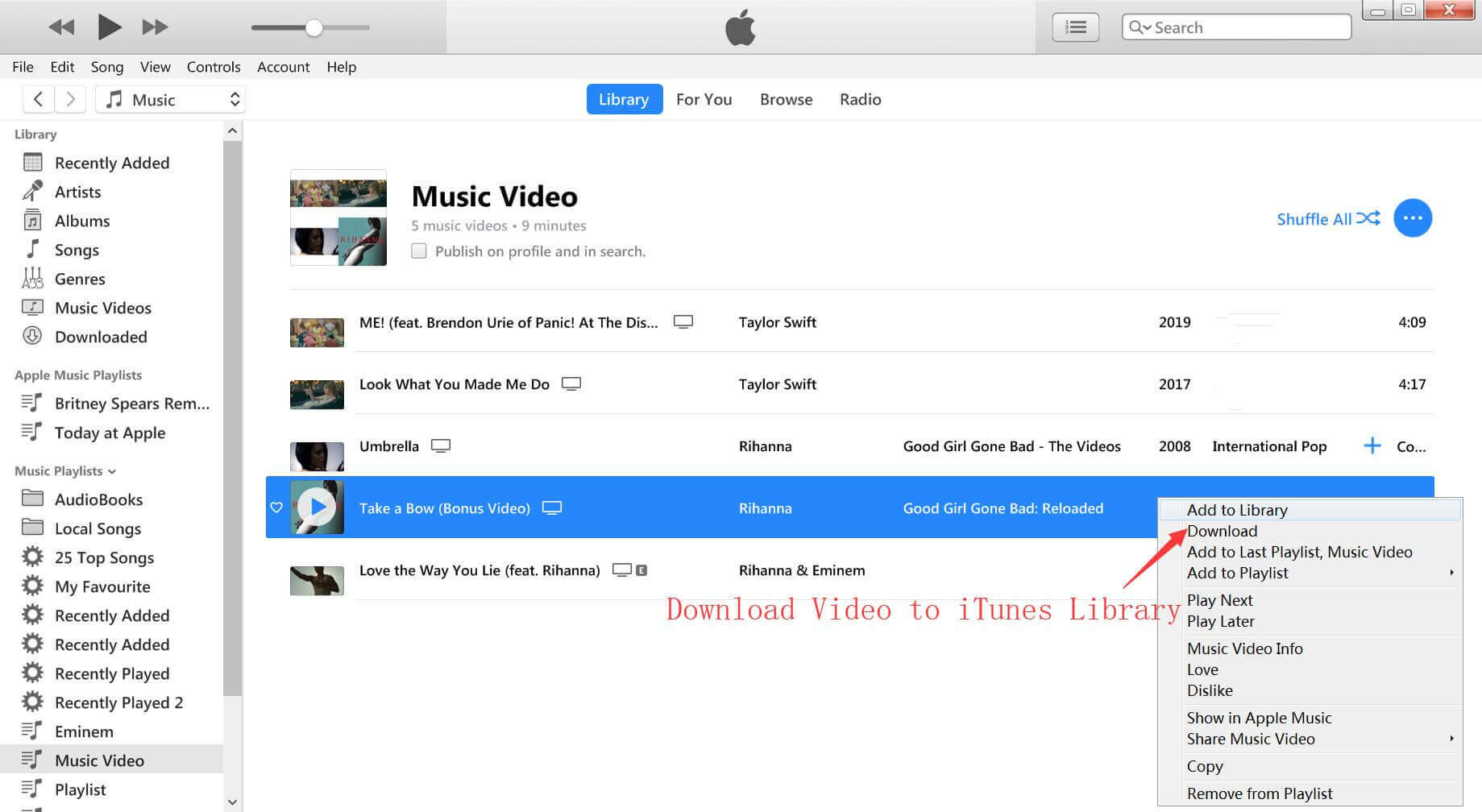Click the Search input field
Viewport: 1482px width, 812px height.
[1236, 27]
